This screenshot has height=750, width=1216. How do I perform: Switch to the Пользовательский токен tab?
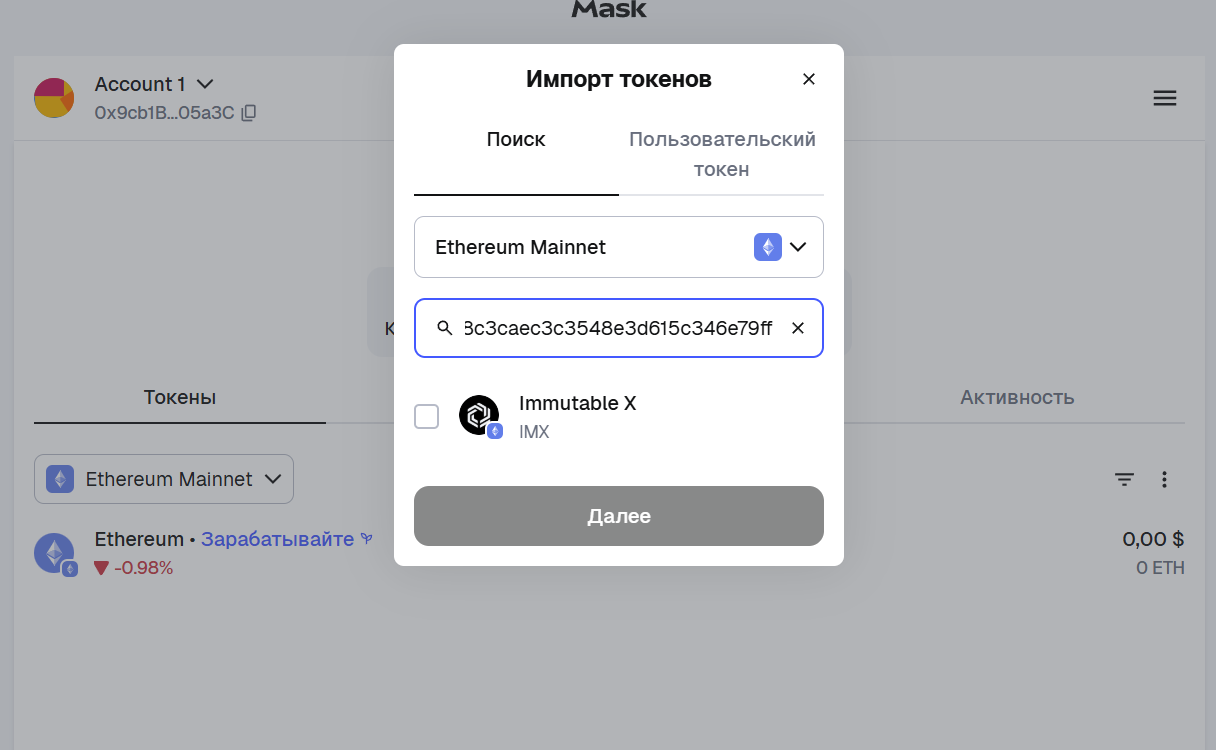click(721, 154)
